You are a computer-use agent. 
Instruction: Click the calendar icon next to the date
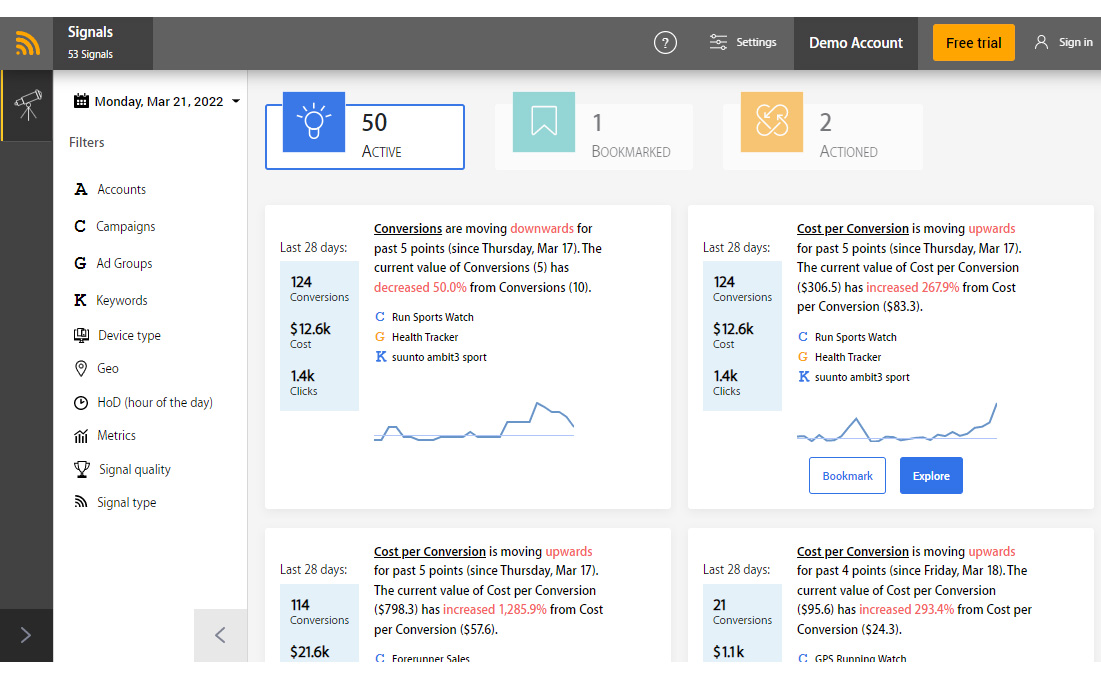pyautogui.click(x=81, y=101)
